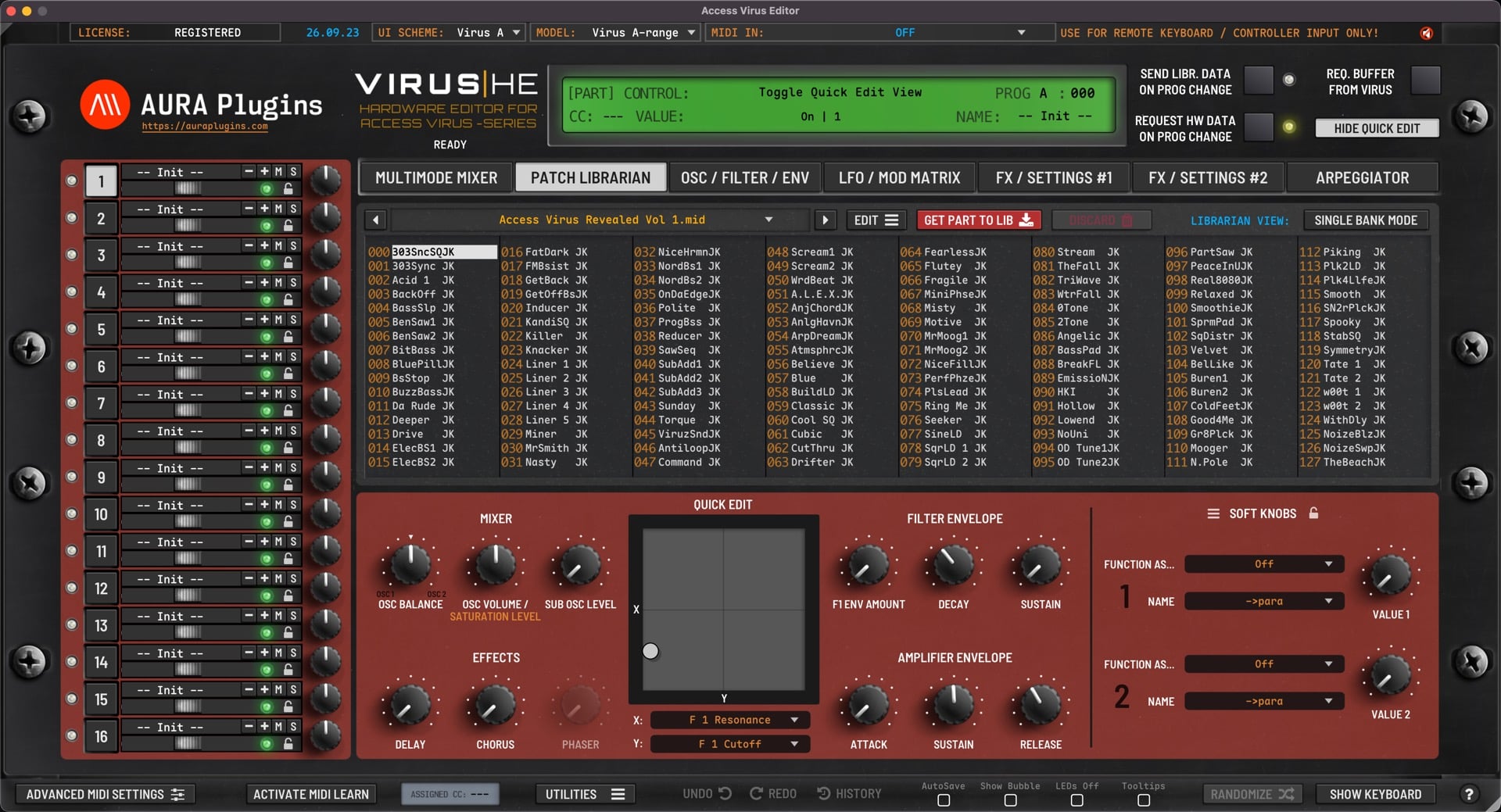Click the minus button on part 4
Viewport: 1501px width, 812px height.
[249, 282]
